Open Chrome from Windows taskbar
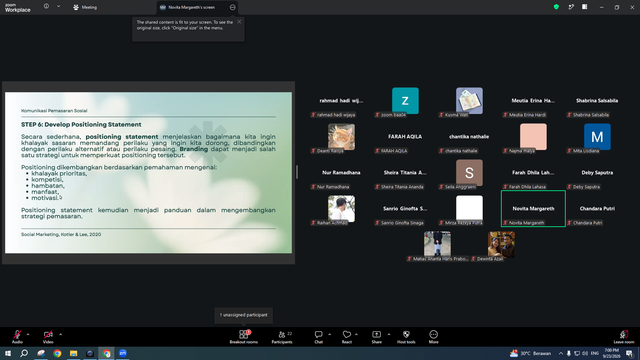This screenshot has height=360, width=640. click(57, 353)
